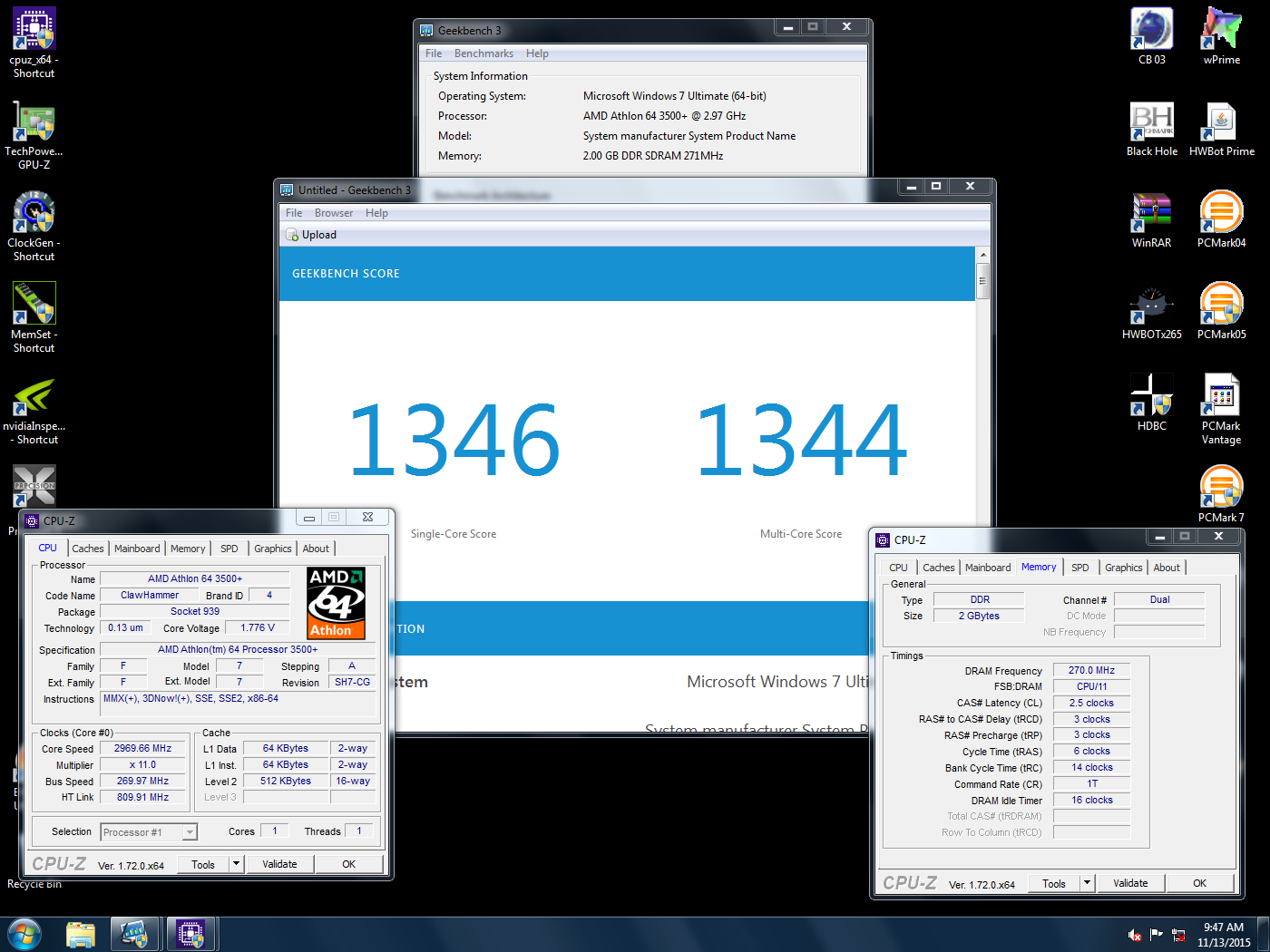
Task: Click the Windows Start orb
Action: pos(24,934)
